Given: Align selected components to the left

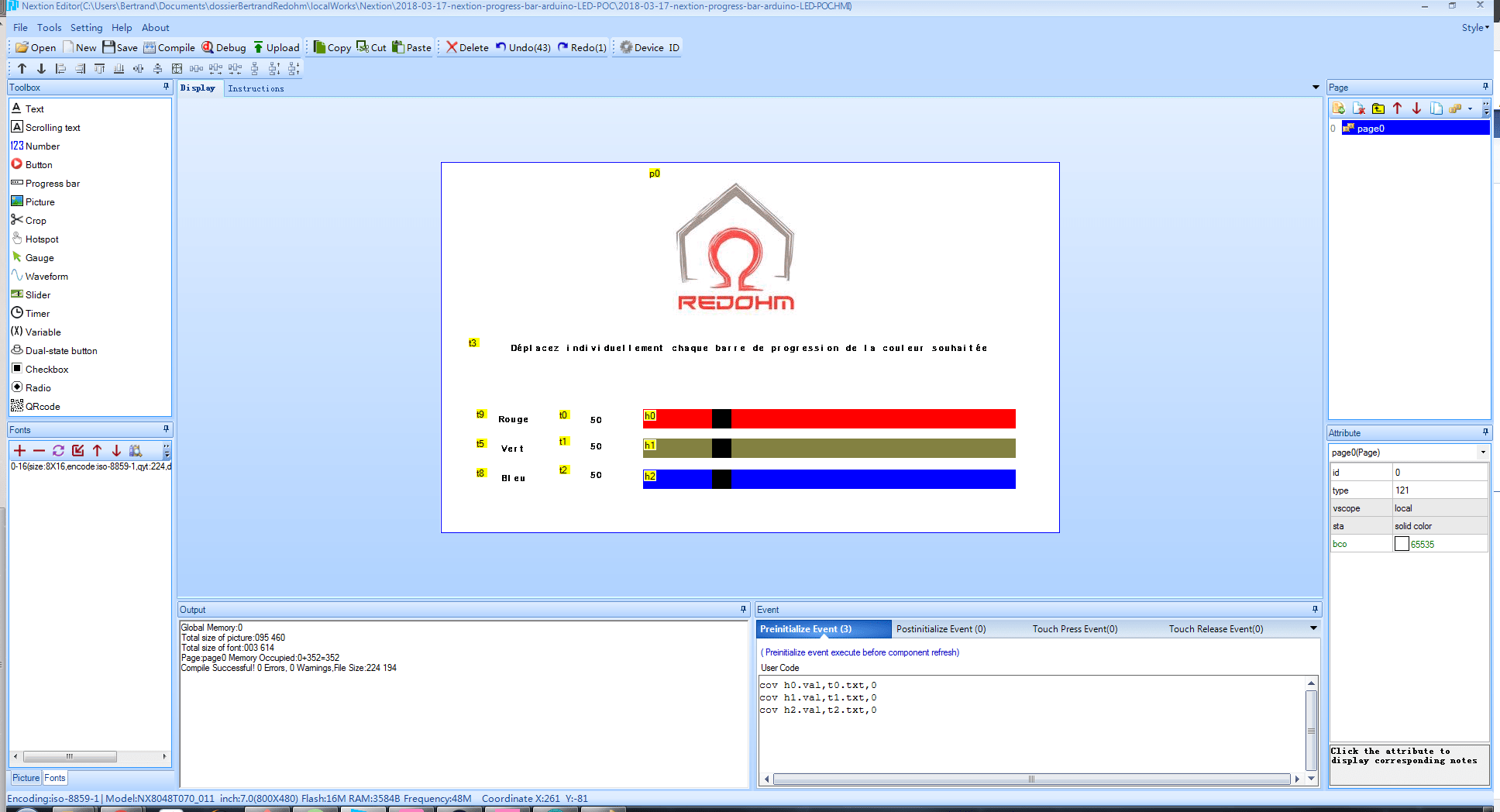Looking at the screenshot, I should click(61, 69).
